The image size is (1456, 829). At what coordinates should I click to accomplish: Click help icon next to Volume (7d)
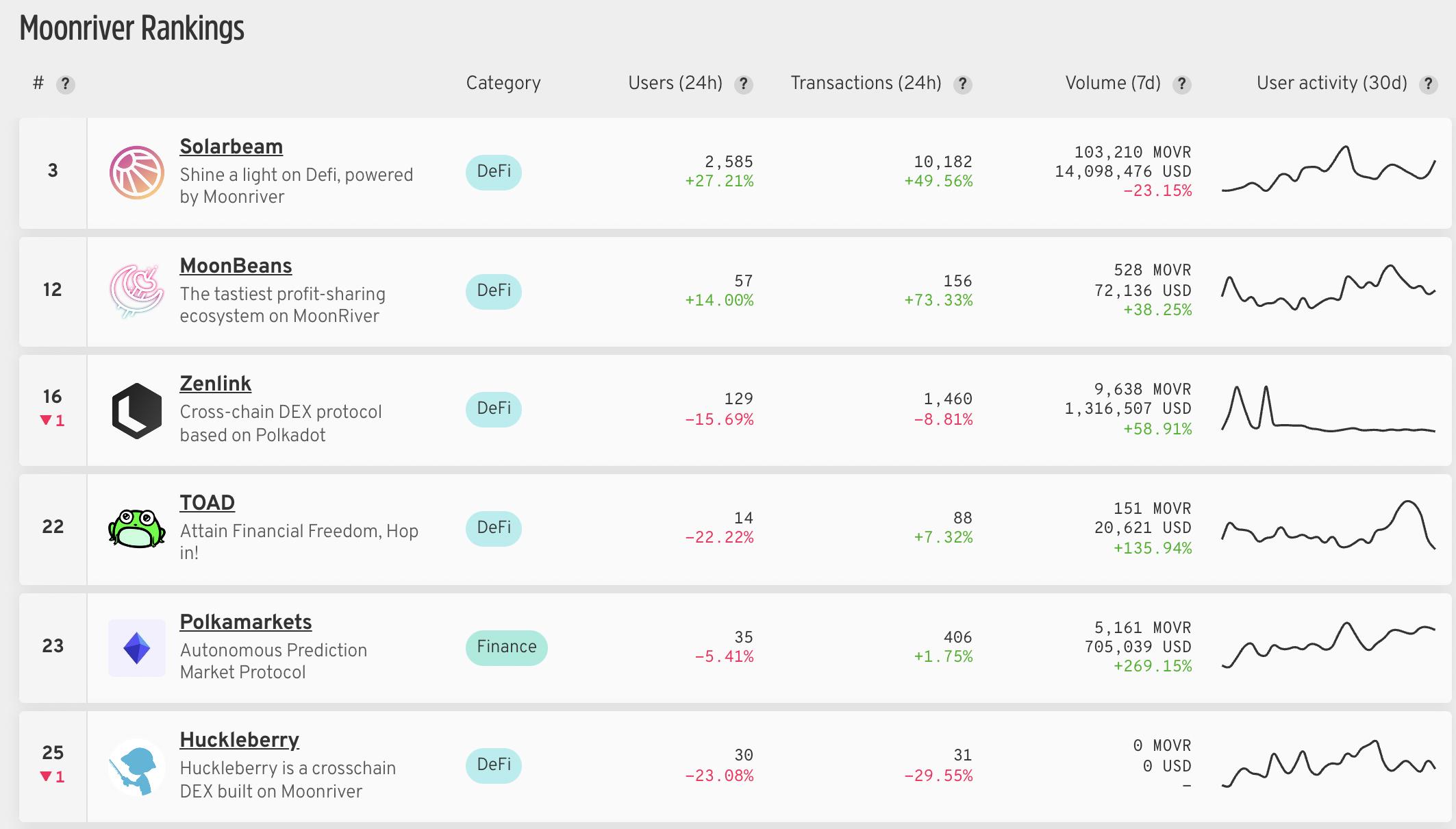point(1182,84)
